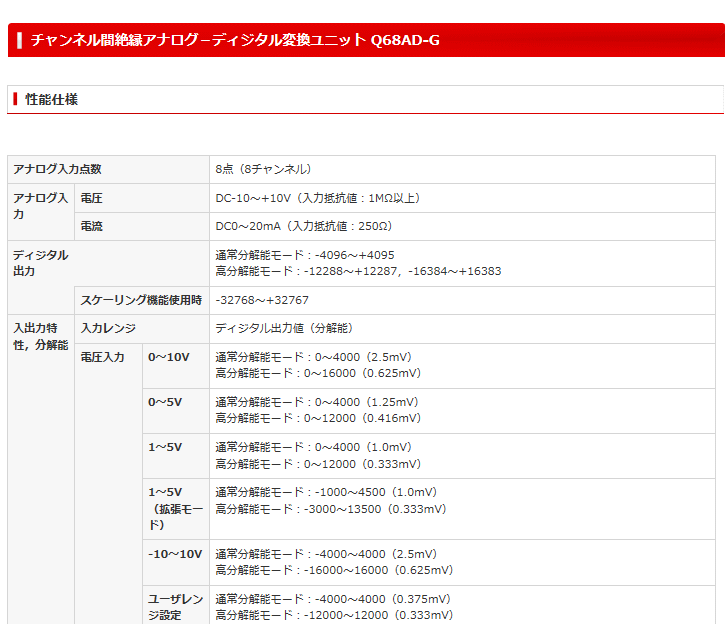
Task: Select the 0～4000（1.0mV）line
Action: 313,447
